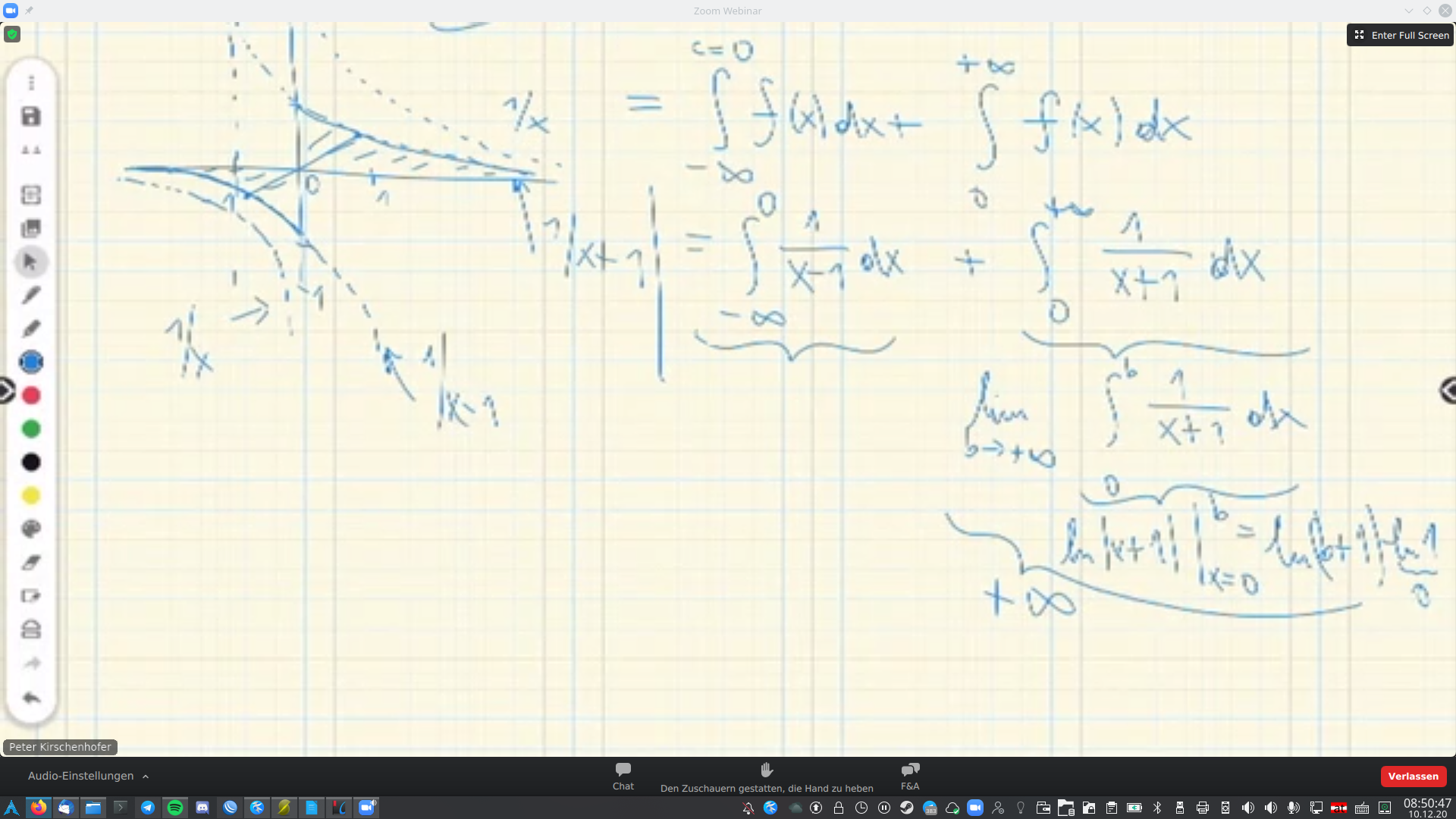Click the redo arrow in toolbar
The image size is (1456, 819).
coord(31,664)
